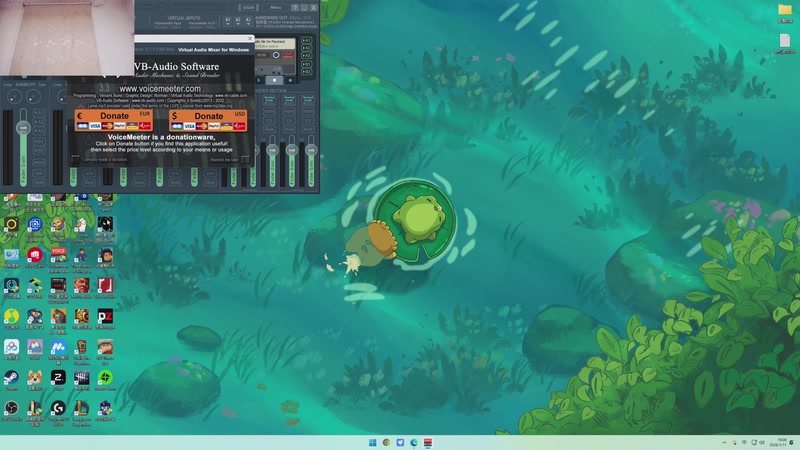Open the Voicemeeter Menu button
800x450 pixels.
point(276,8)
